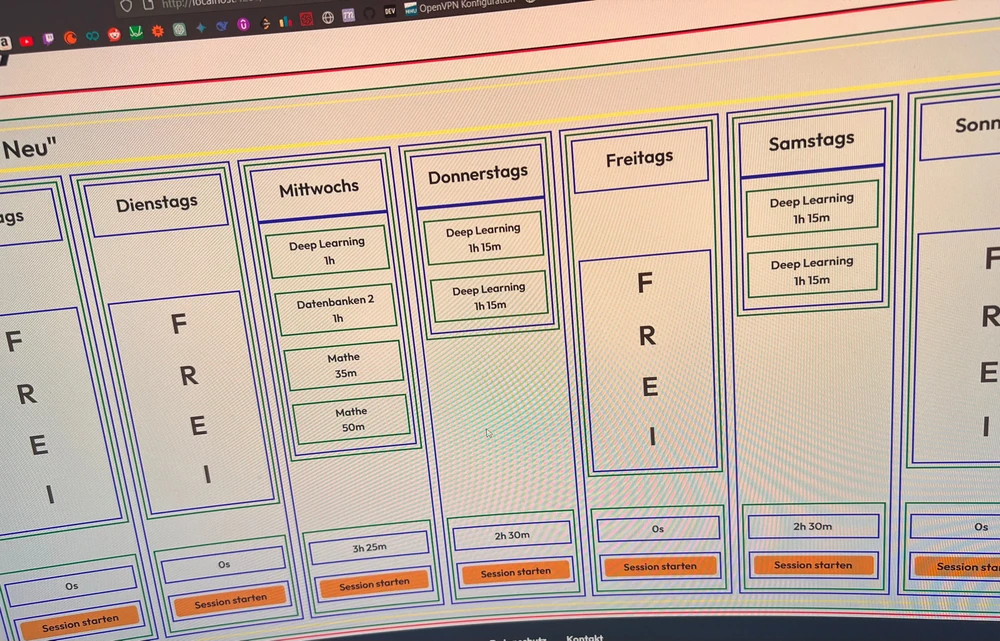Click the browser address bar
Viewport: 1000px width, 641px height.
(200, 3)
